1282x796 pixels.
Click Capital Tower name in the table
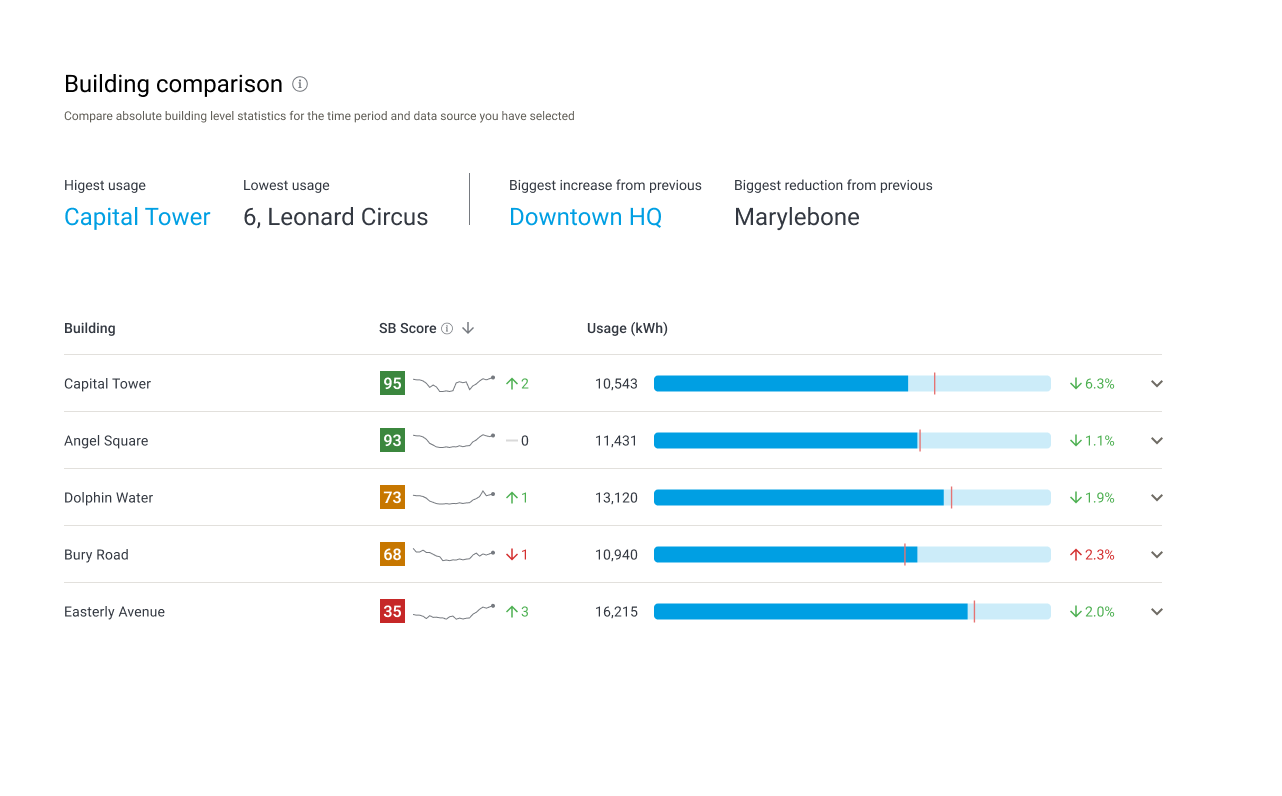(x=107, y=384)
